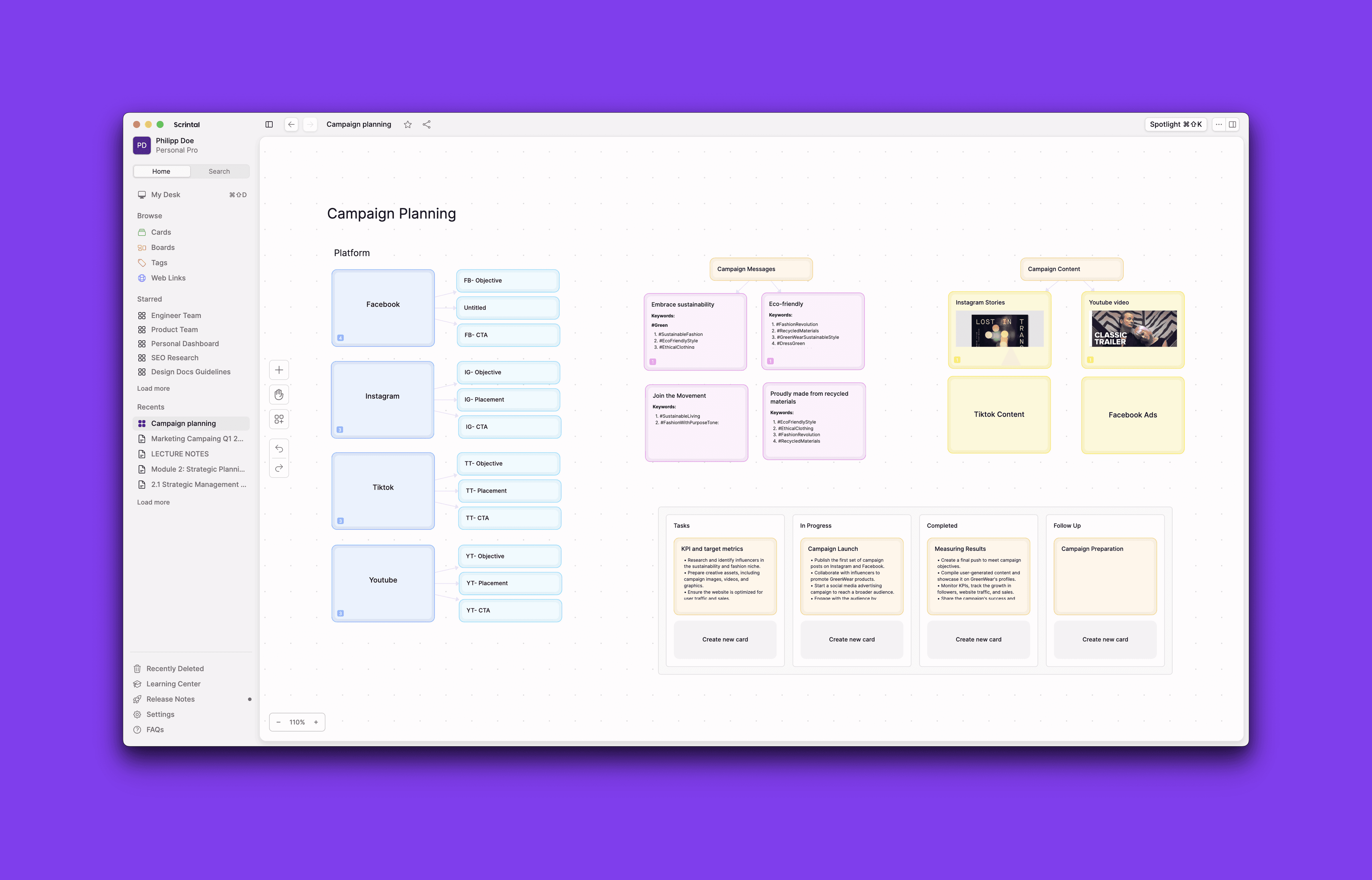Click the back navigation arrow
1372x880 pixels.
click(x=291, y=125)
